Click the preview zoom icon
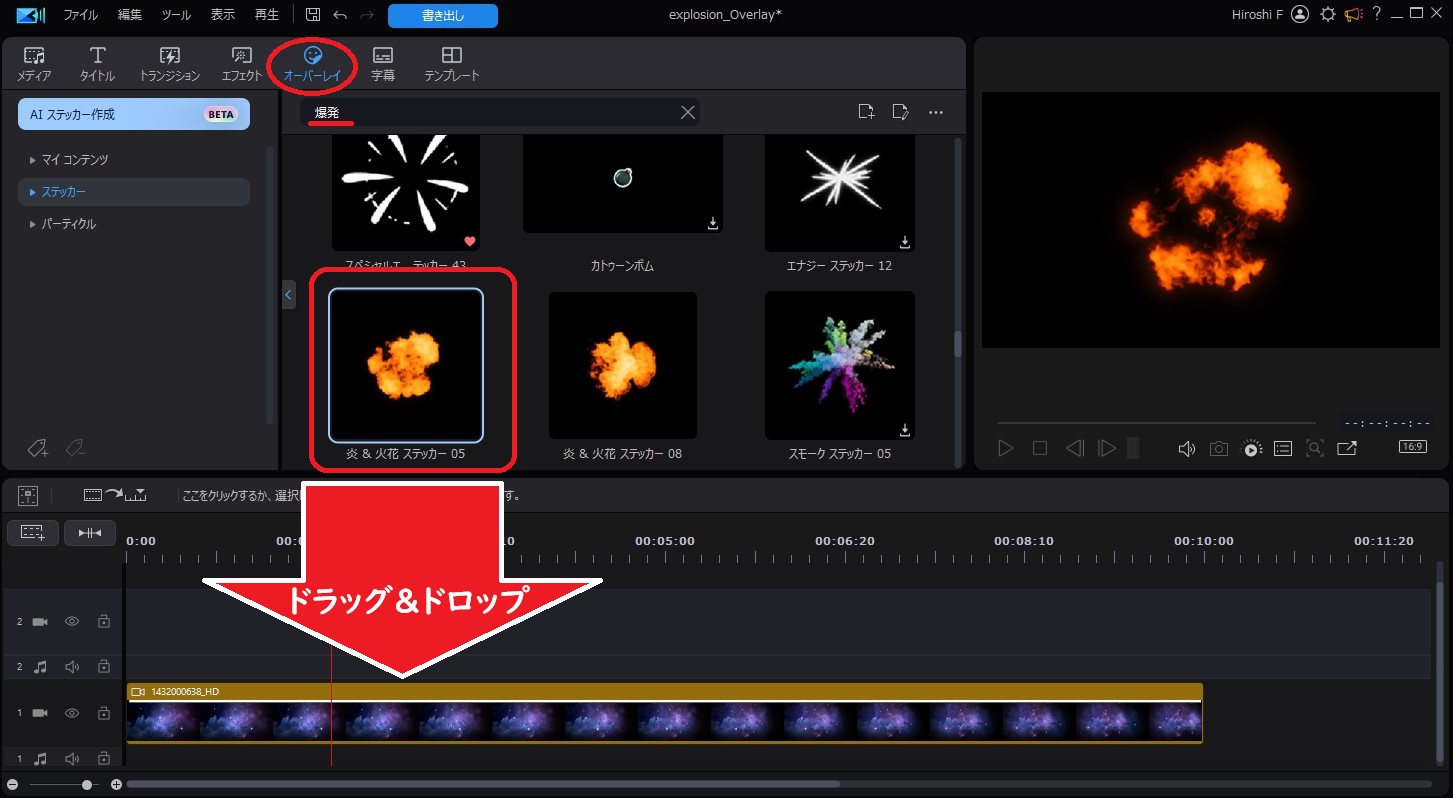Screen dimensions: 1453x798 tap(1315, 449)
